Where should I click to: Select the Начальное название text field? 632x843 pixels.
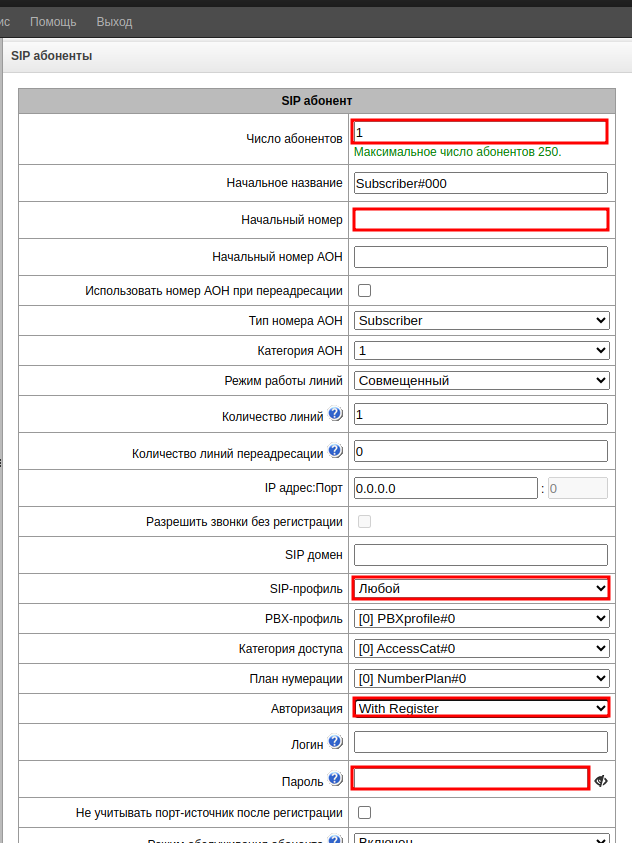tap(480, 184)
